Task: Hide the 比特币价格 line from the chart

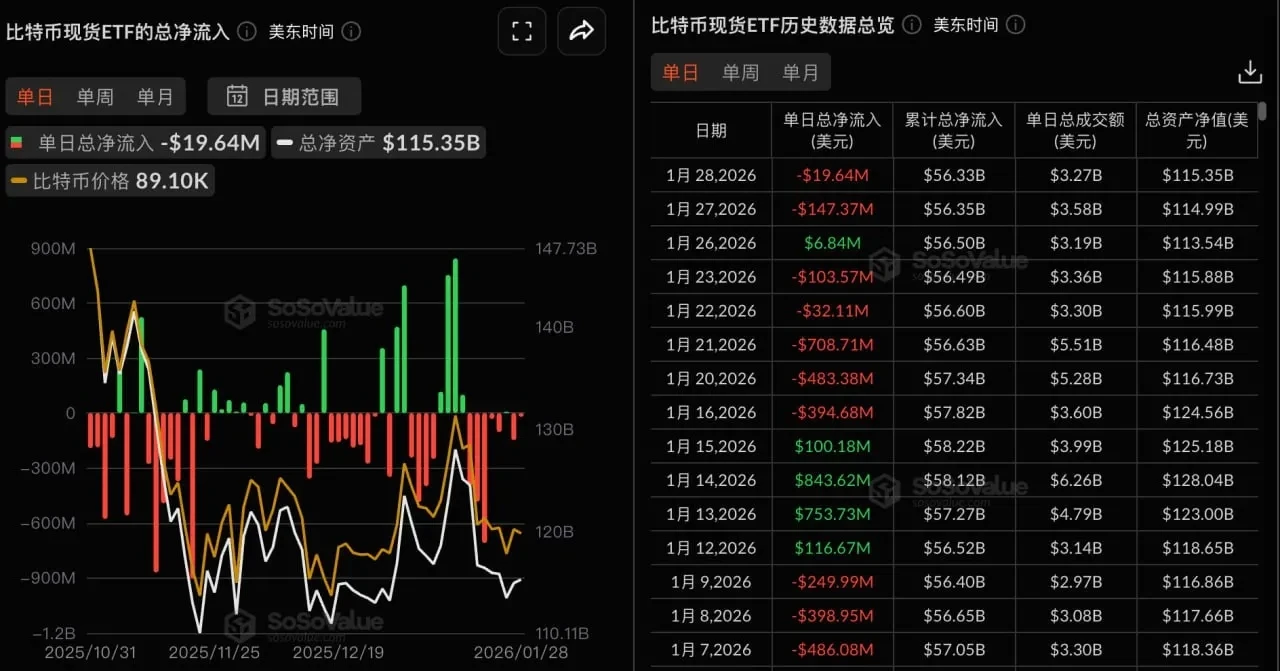Action: coord(110,180)
